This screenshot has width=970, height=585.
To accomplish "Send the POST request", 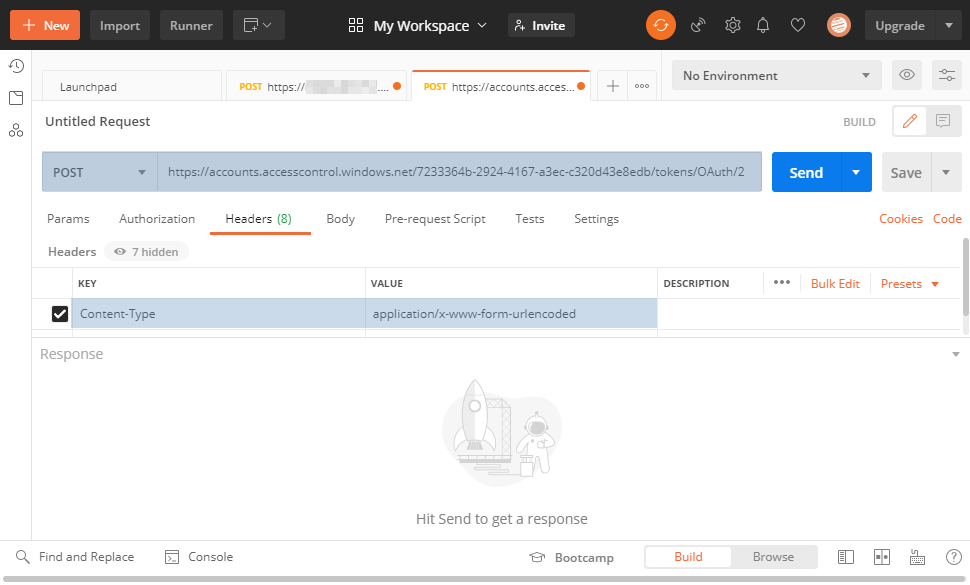I will [806, 172].
